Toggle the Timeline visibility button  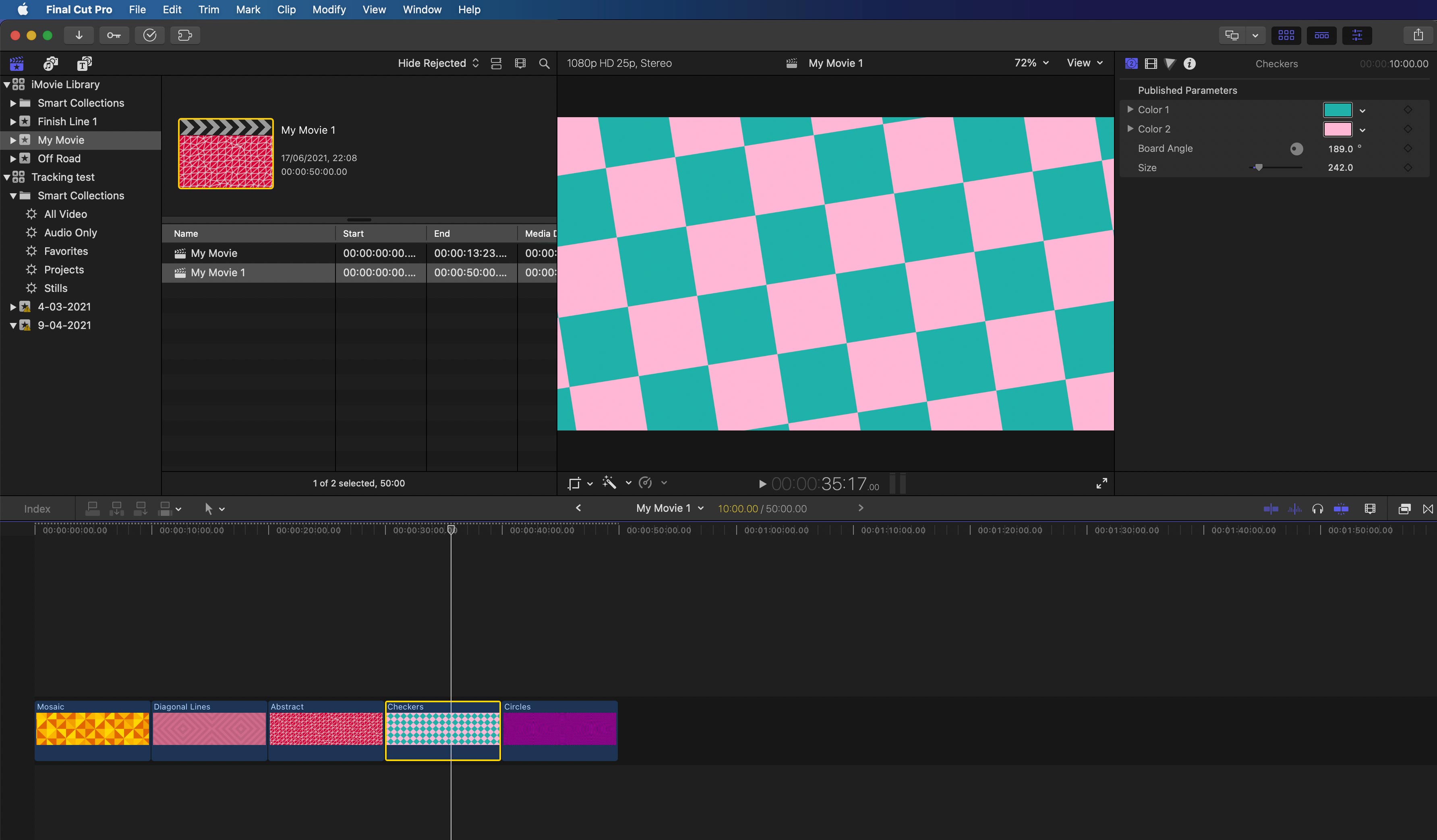point(1321,35)
